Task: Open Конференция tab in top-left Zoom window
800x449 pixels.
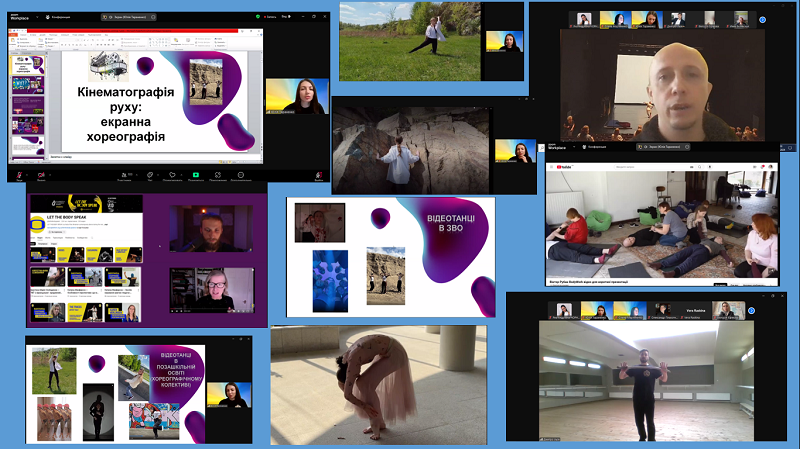Action: click(x=58, y=17)
